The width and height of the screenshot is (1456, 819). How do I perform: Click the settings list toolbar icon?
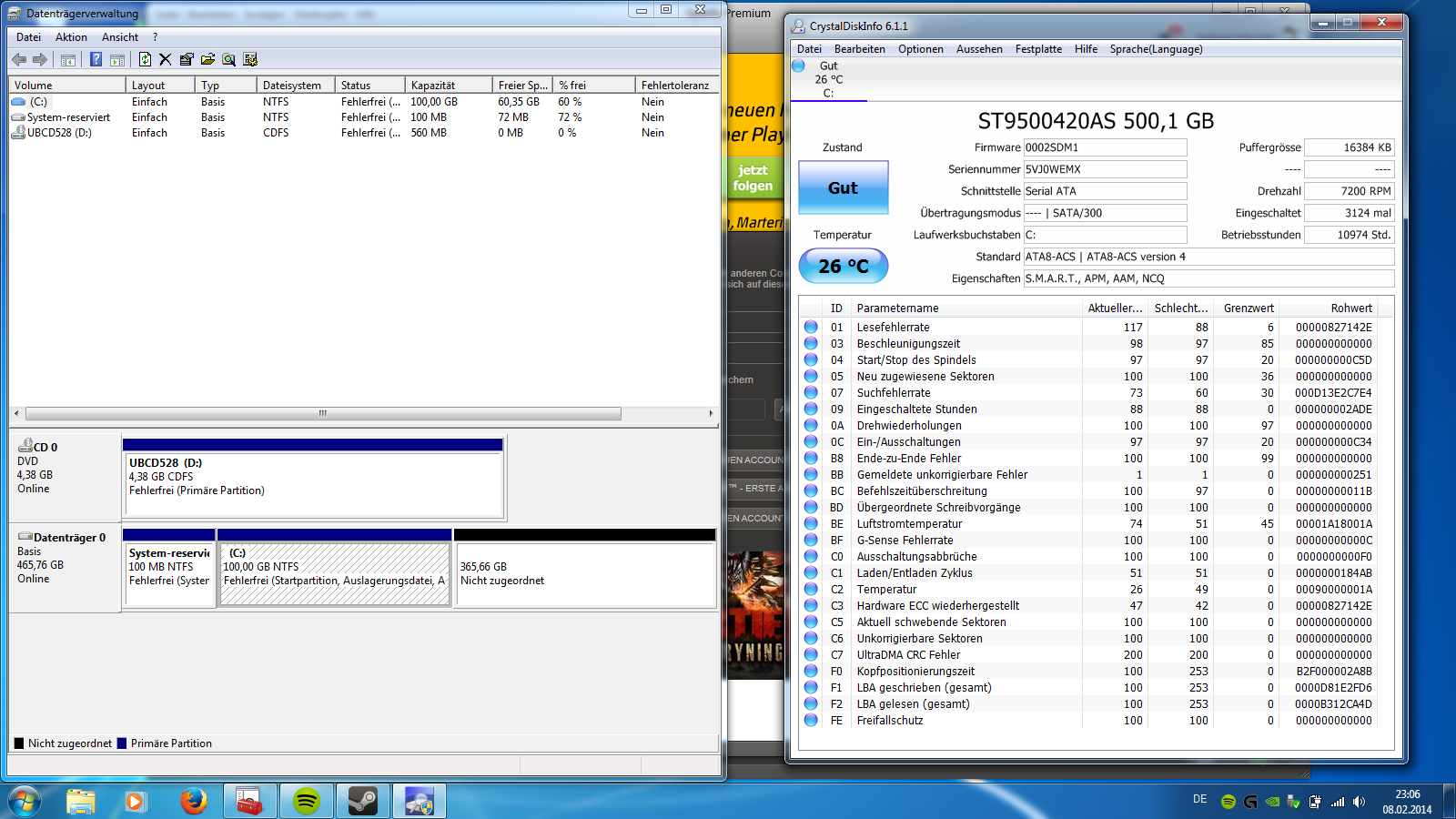(x=250, y=59)
